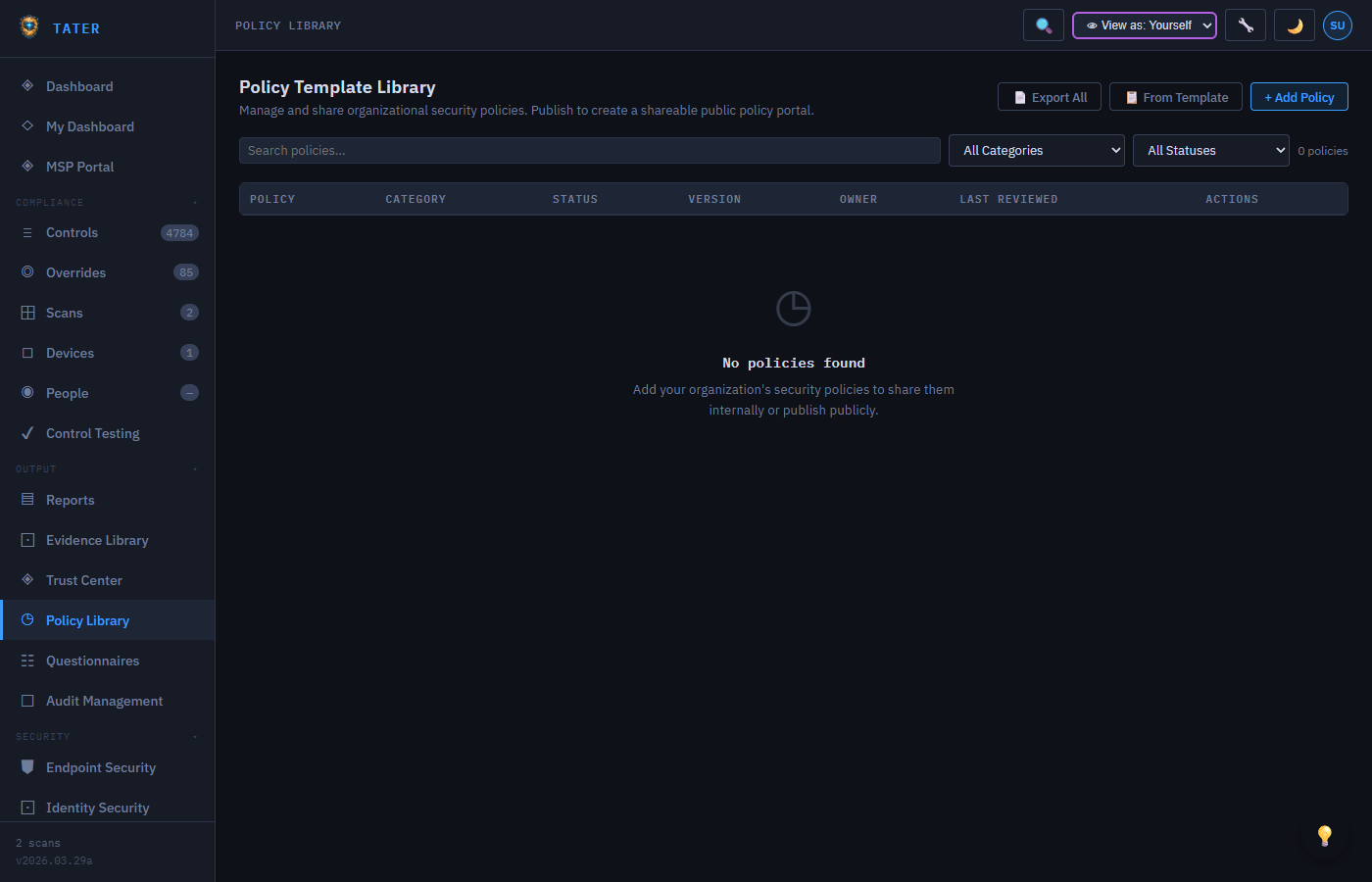Click the People icon in sidebar
The image size is (1372, 882).
pyautogui.click(x=27, y=393)
